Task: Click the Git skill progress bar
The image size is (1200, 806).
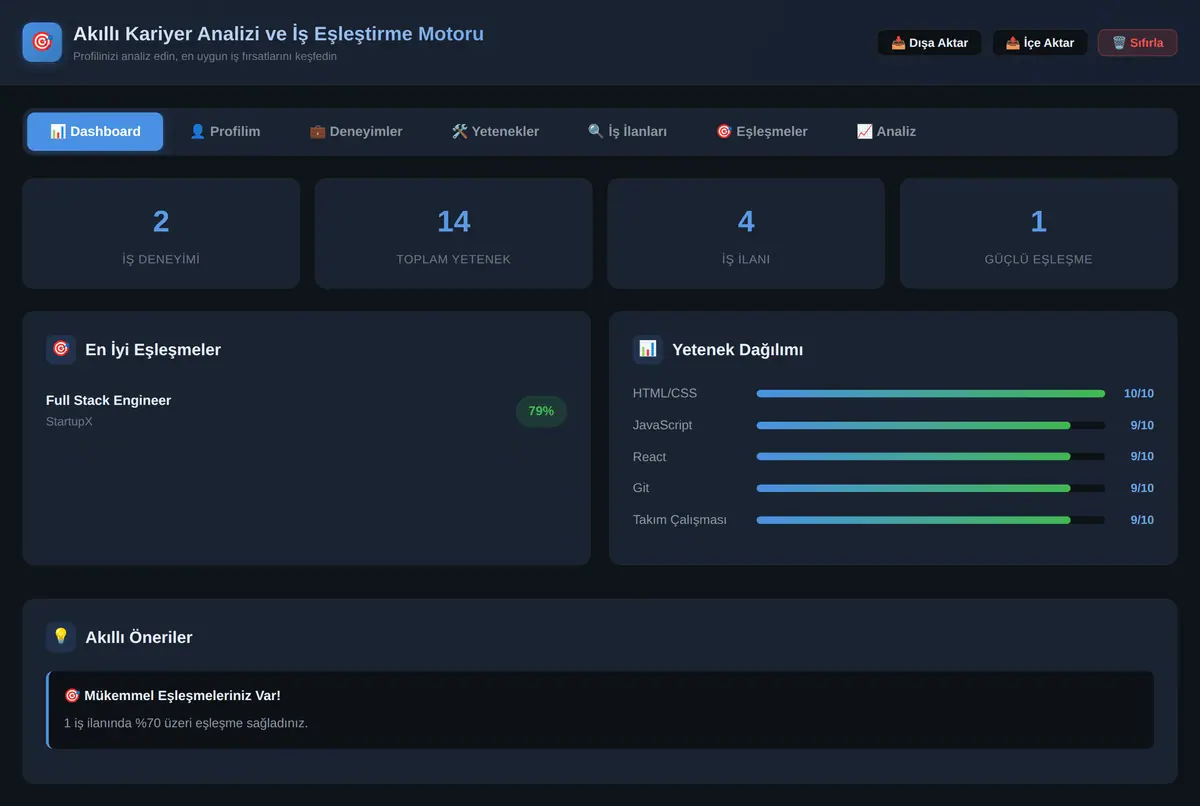Action: click(931, 488)
